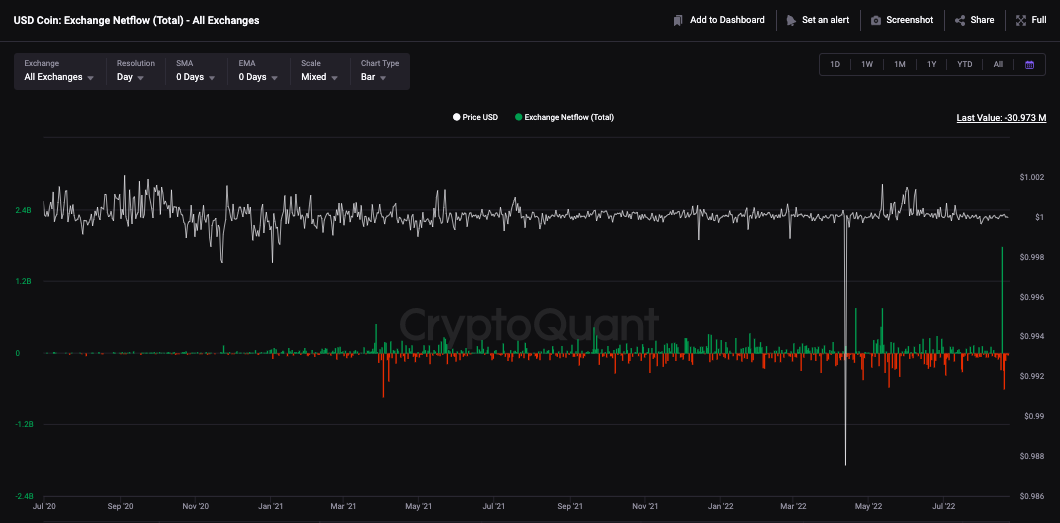Select the 1W time range
1060x523 pixels.
pyautogui.click(x=867, y=64)
